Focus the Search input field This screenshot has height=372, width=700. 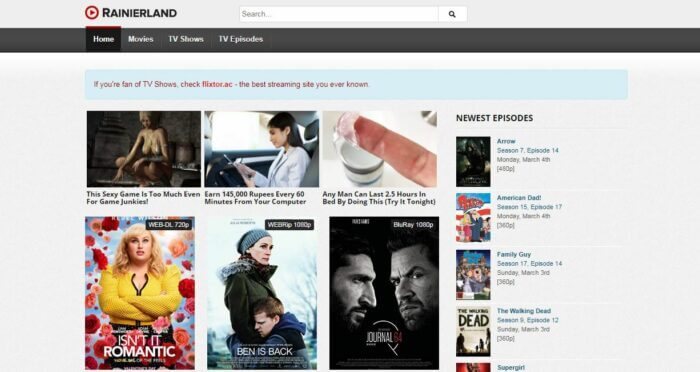coord(339,14)
